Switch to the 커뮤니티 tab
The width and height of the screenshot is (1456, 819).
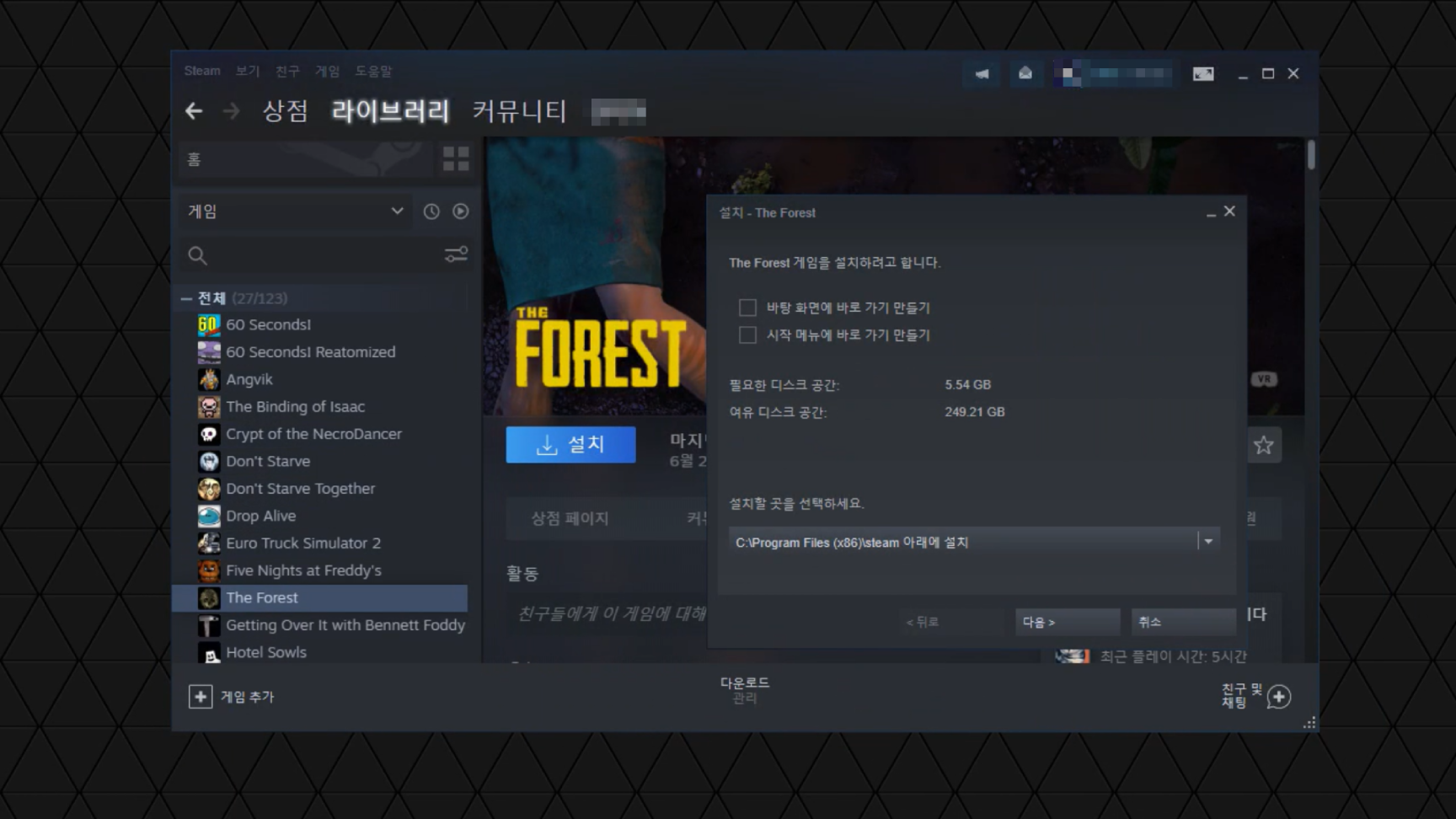(520, 110)
